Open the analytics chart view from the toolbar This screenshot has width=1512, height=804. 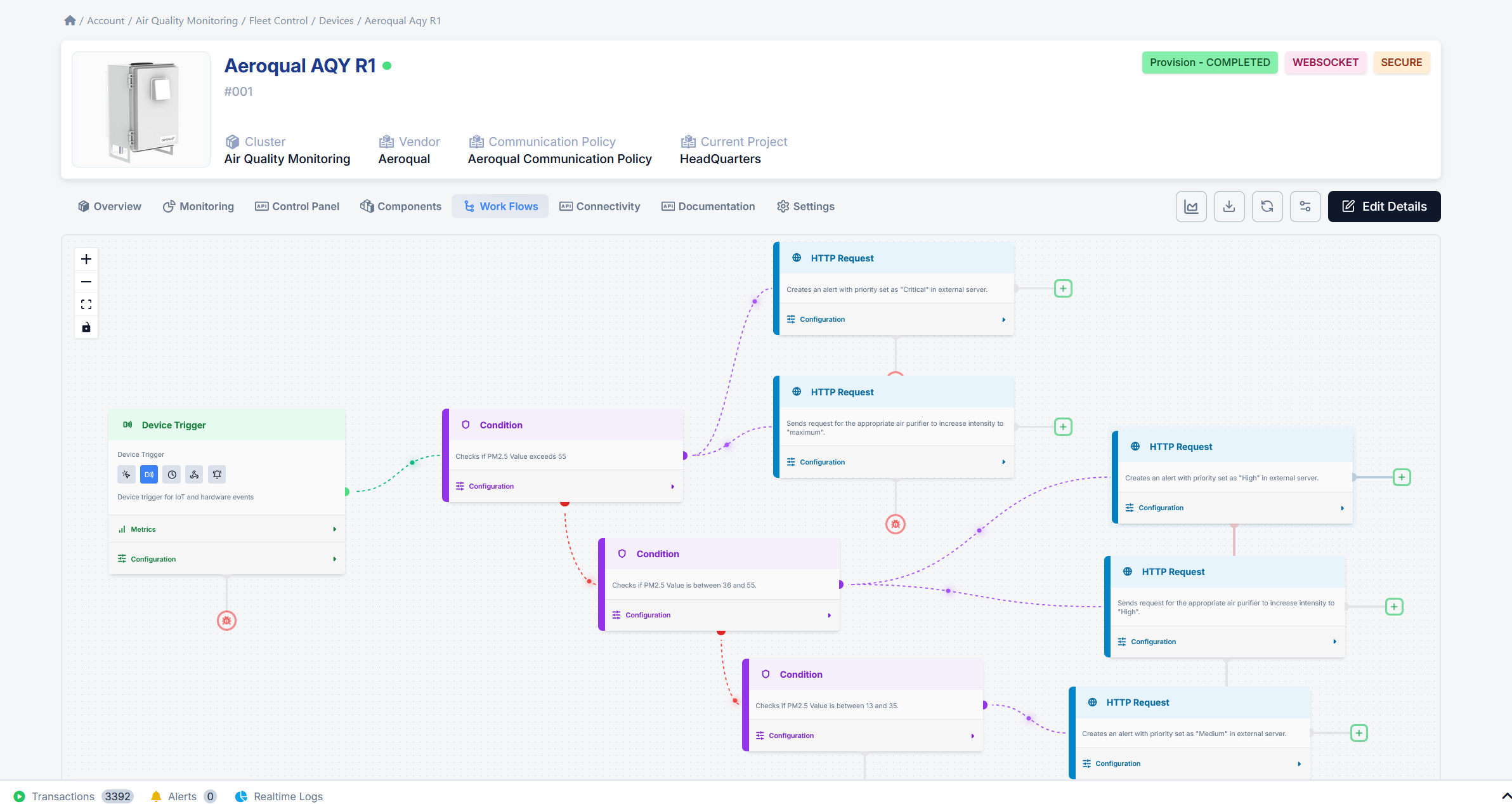coord(1191,206)
